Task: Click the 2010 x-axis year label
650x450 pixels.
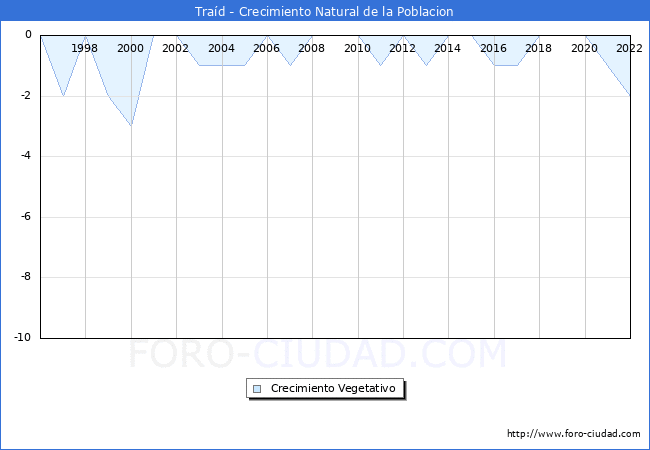Action: click(x=357, y=48)
